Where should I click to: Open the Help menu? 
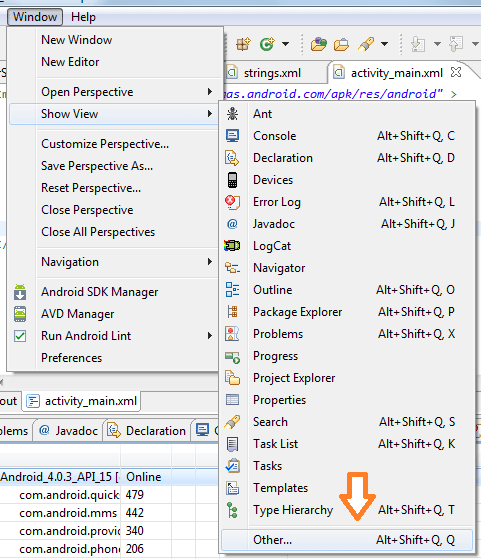click(x=83, y=17)
